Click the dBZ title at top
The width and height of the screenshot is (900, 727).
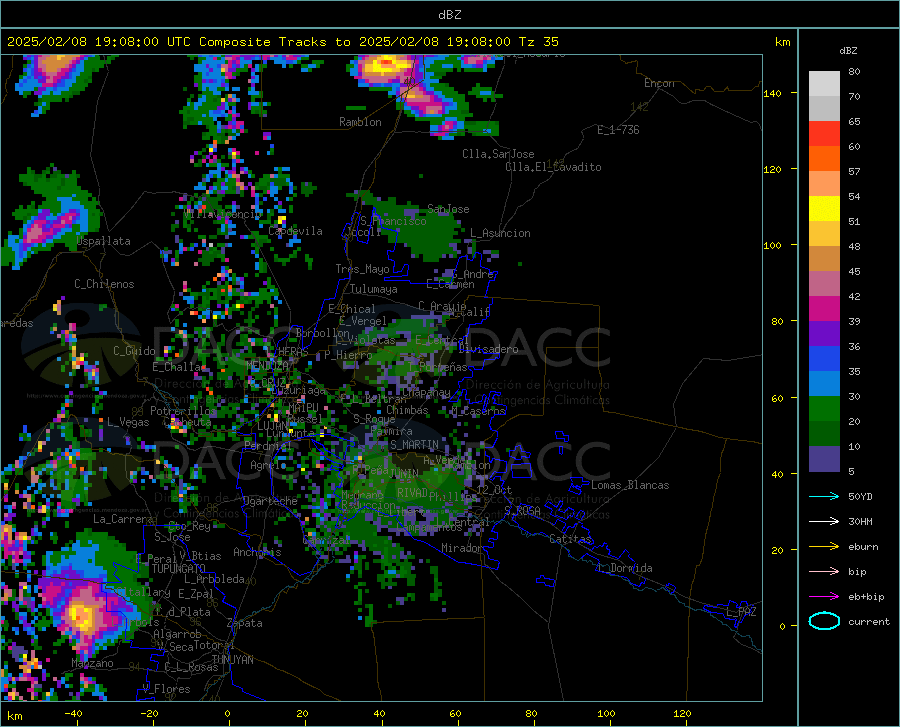(x=449, y=15)
